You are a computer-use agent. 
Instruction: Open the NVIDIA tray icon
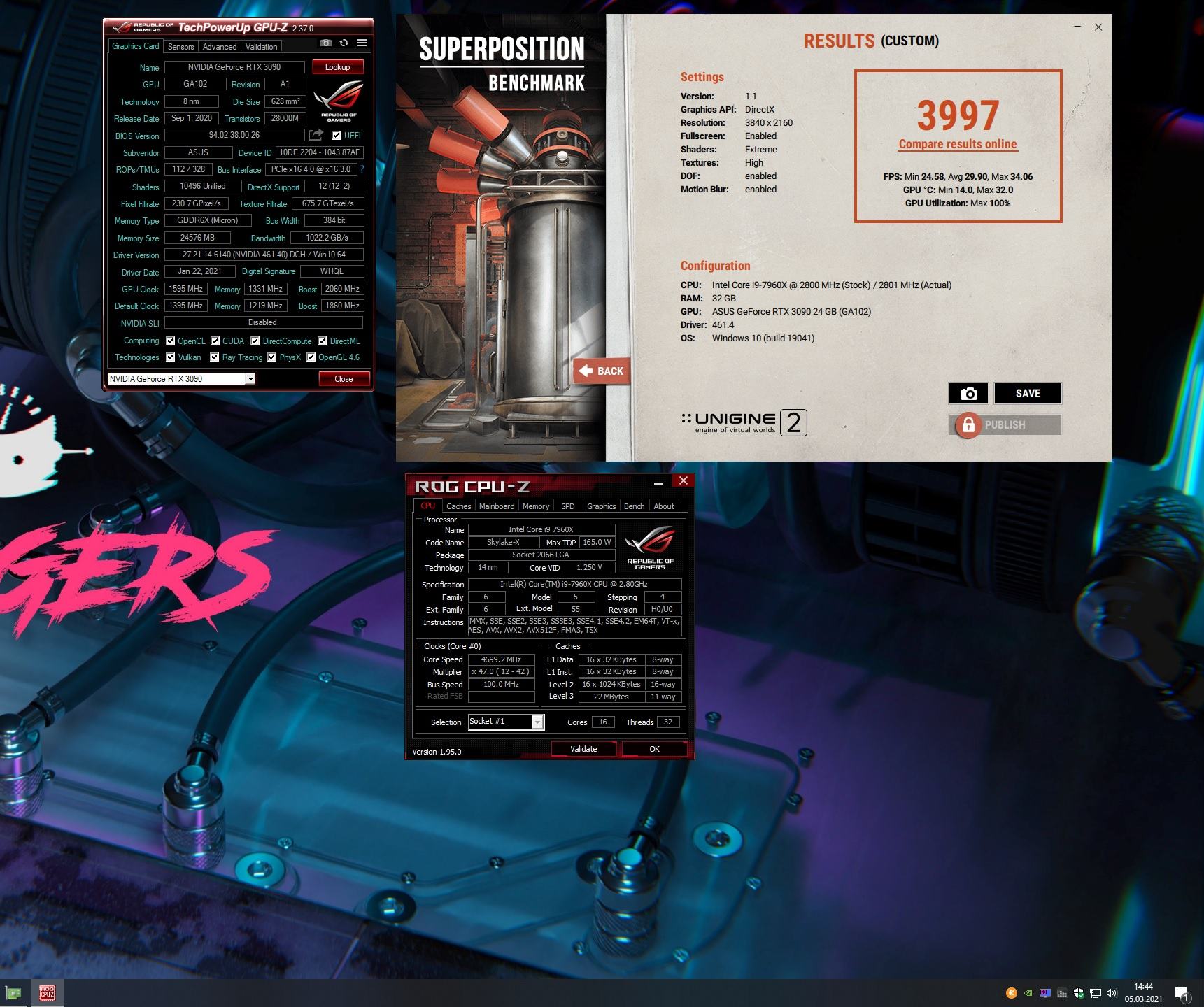[x=1028, y=993]
